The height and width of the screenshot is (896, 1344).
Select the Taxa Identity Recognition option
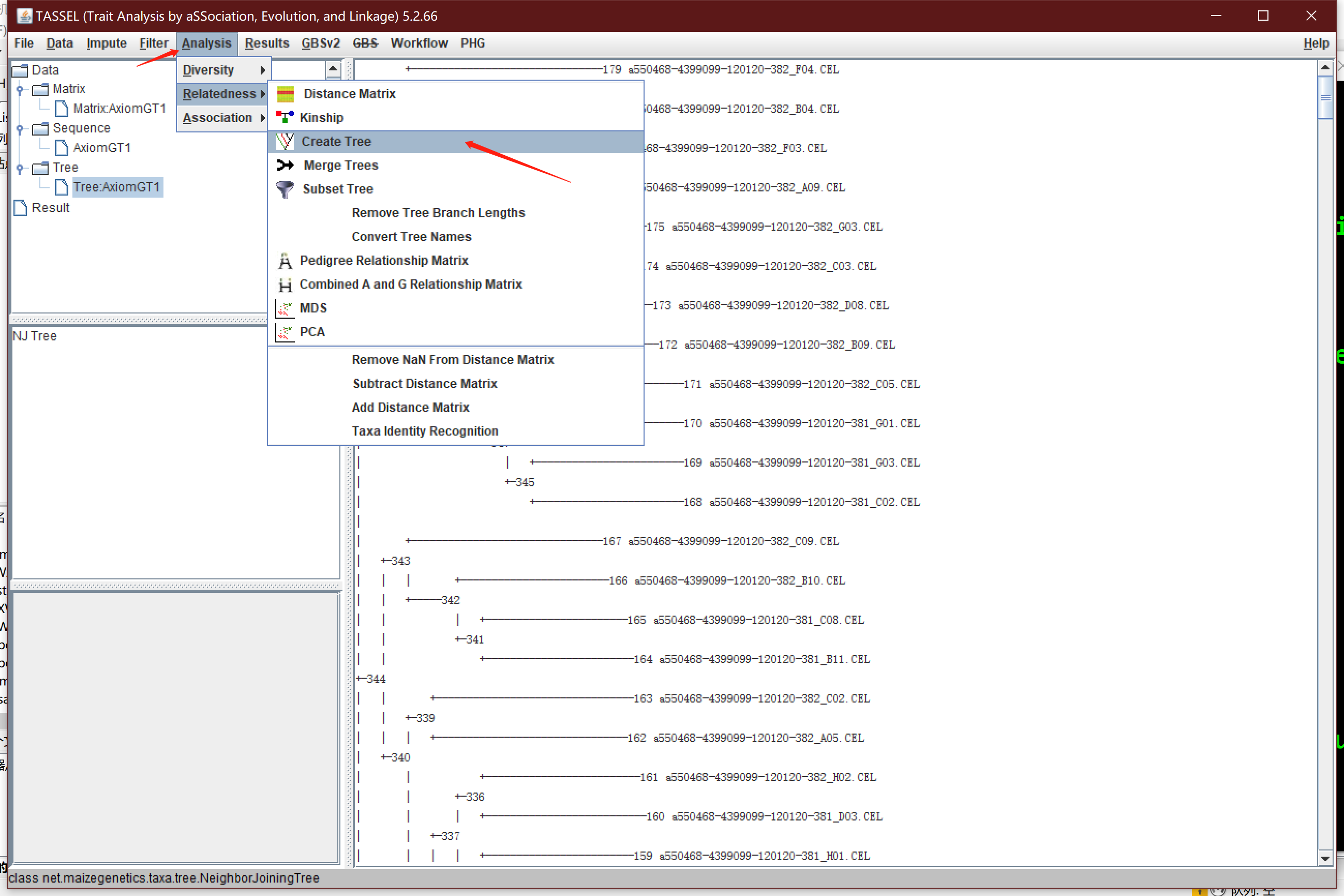[x=424, y=430]
